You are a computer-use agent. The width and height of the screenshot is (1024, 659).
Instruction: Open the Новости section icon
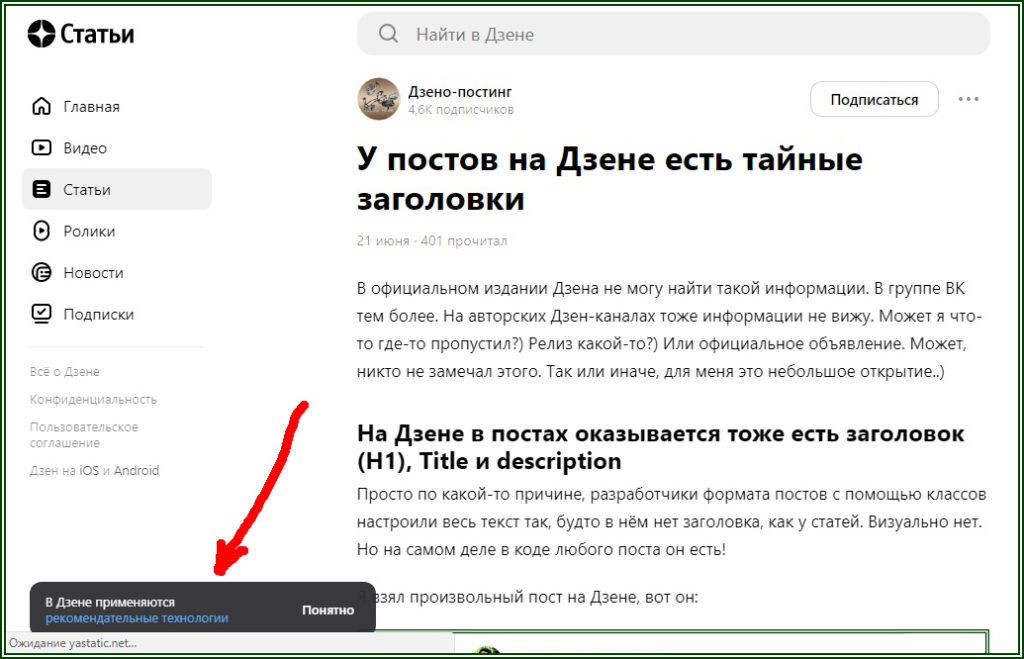41,272
